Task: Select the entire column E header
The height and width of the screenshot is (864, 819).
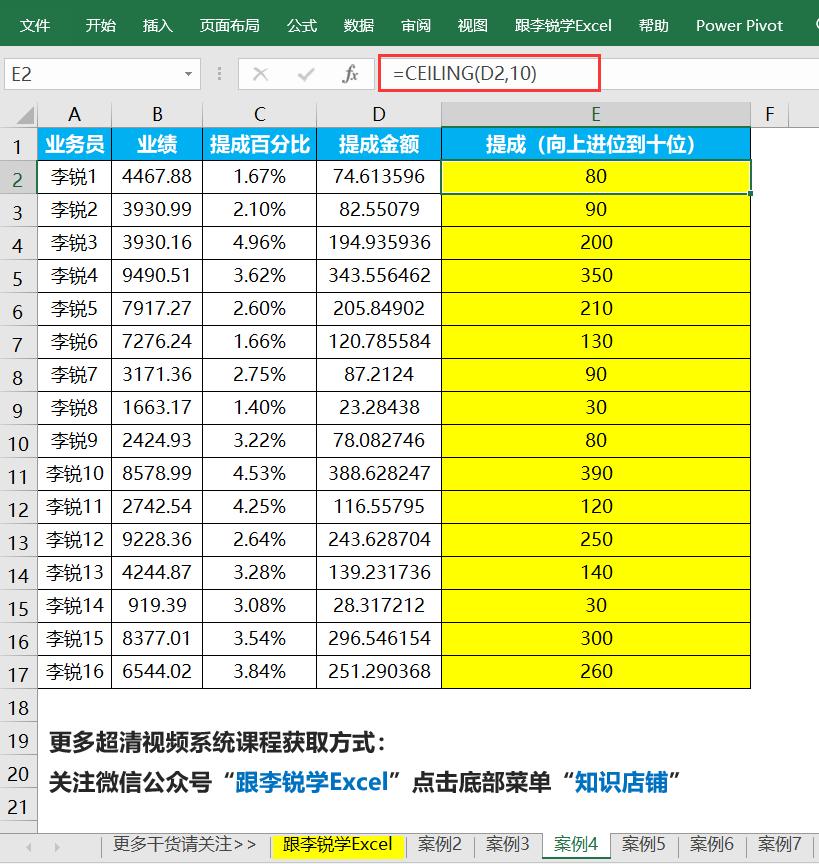Action: [596, 113]
